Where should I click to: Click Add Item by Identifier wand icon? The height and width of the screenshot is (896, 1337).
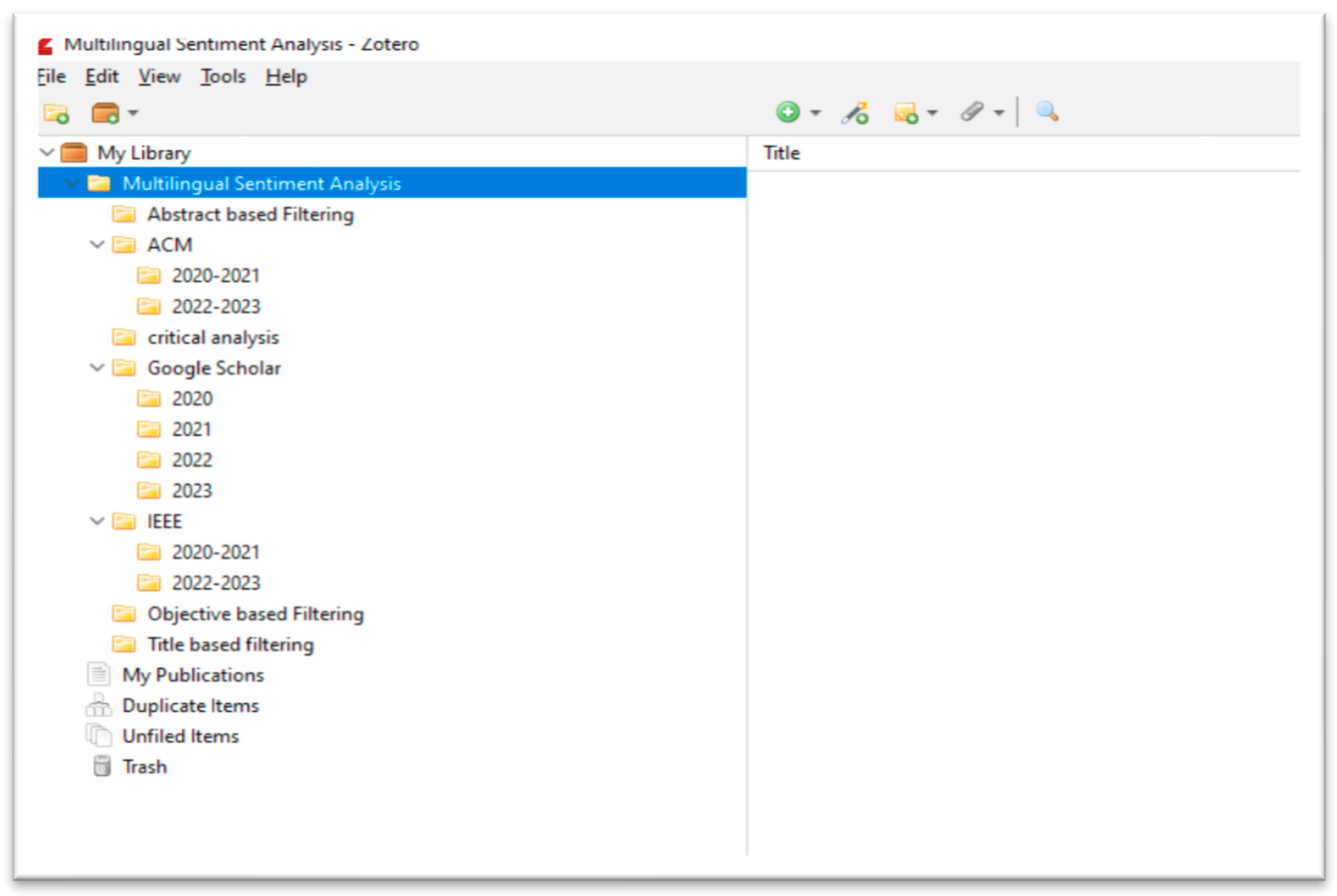pyautogui.click(x=855, y=113)
